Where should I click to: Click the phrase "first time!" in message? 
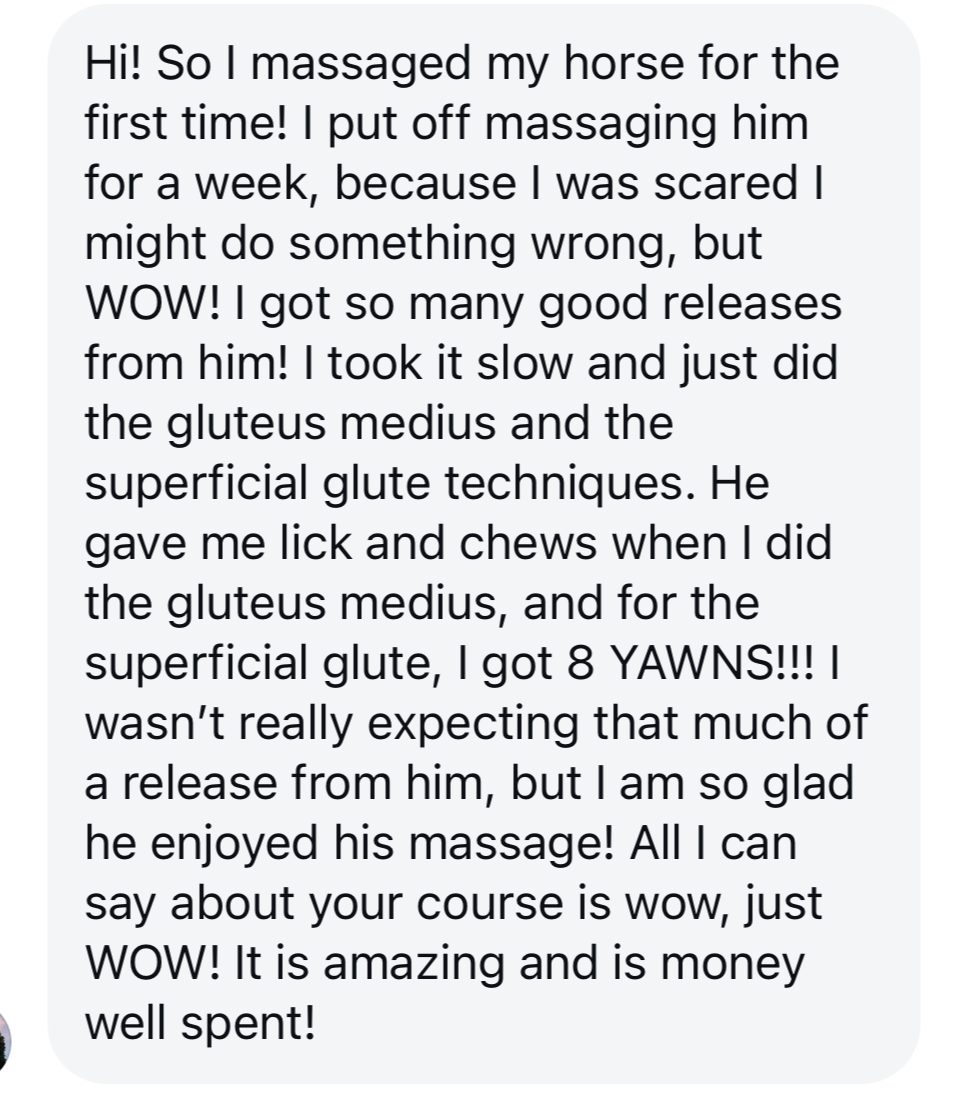(185, 123)
